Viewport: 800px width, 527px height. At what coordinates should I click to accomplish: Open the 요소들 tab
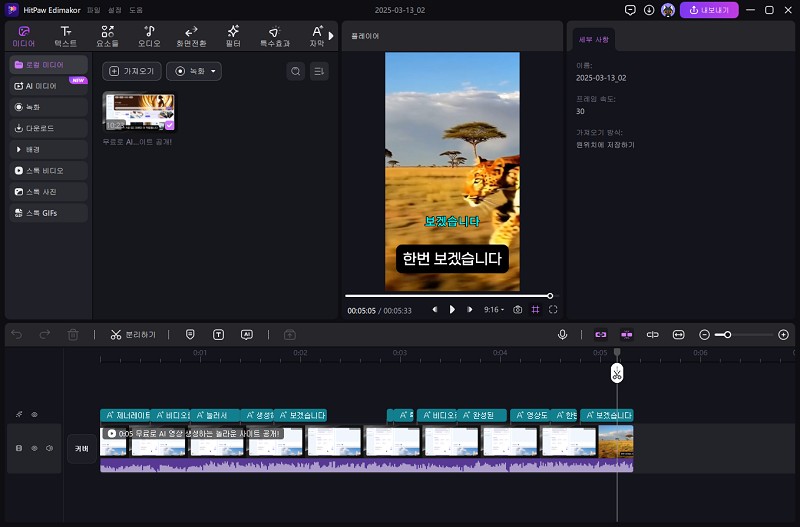pyautogui.click(x=107, y=37)
